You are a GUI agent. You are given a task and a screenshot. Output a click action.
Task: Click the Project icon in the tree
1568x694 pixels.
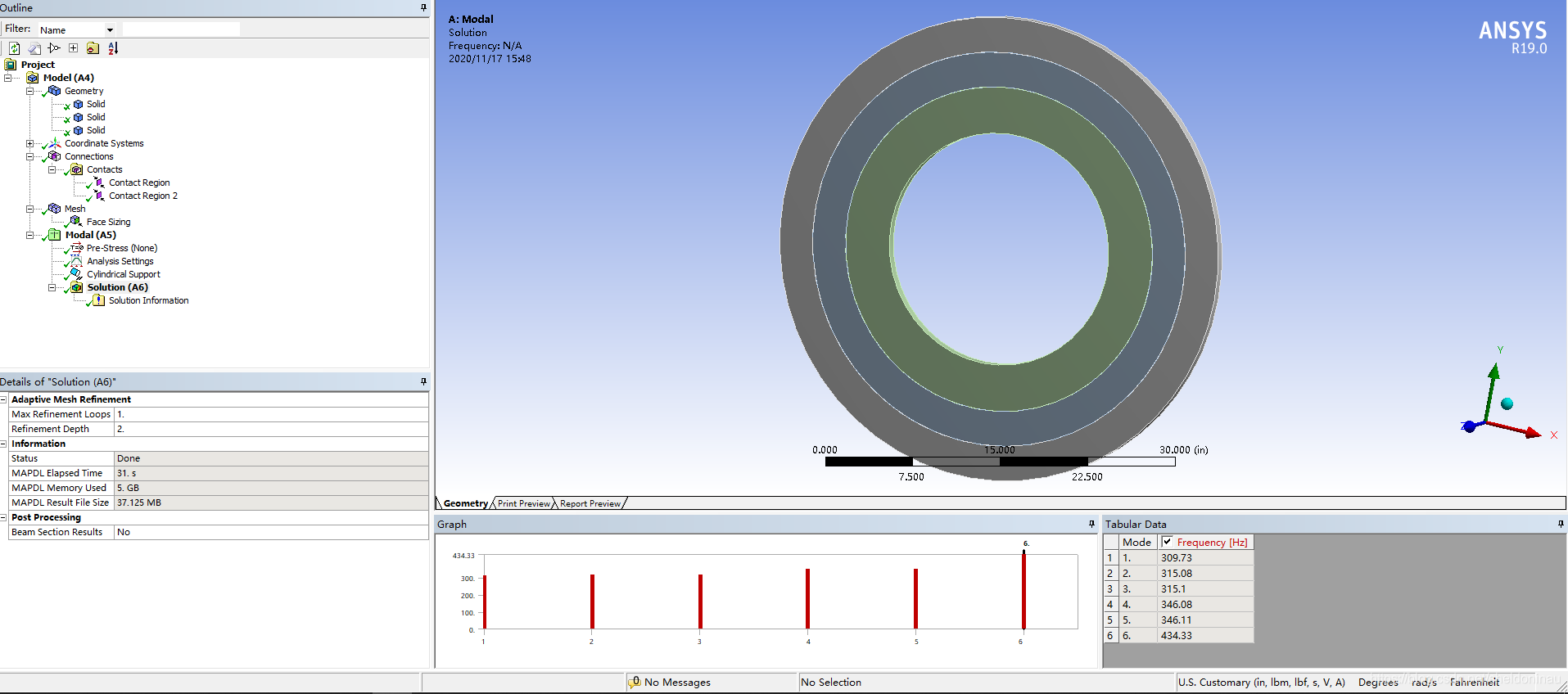coord(11,65)
